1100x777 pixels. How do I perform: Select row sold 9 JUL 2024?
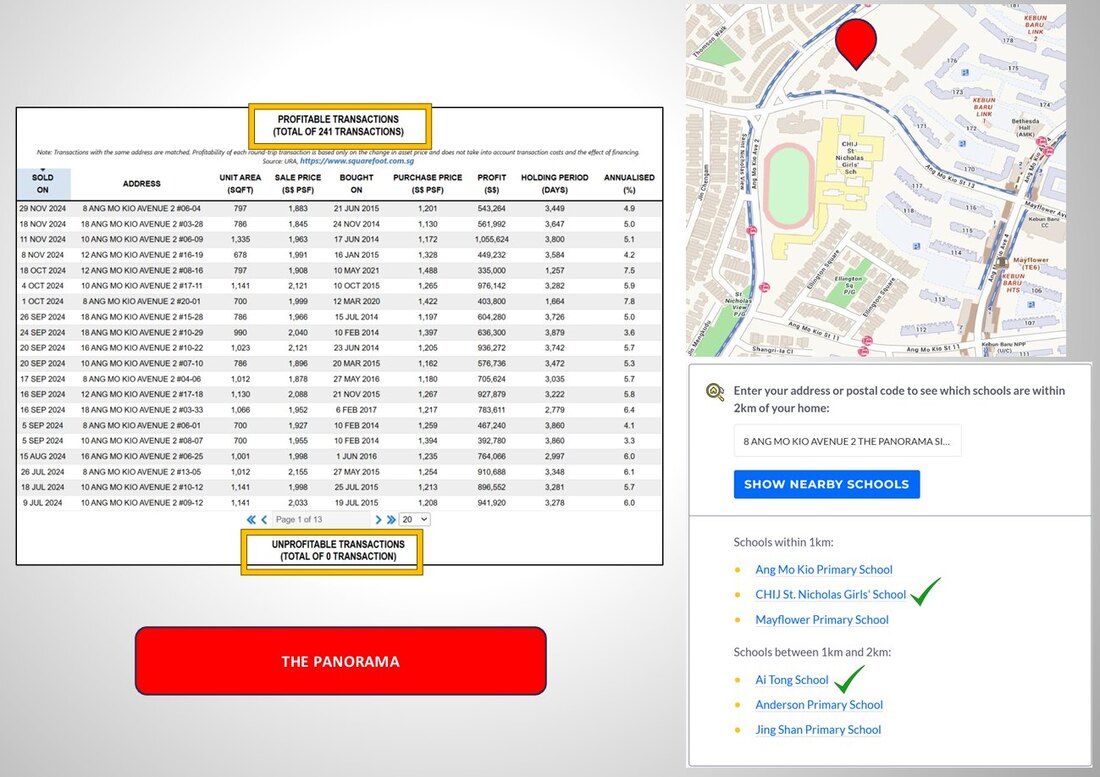click(x=340, y=503)
